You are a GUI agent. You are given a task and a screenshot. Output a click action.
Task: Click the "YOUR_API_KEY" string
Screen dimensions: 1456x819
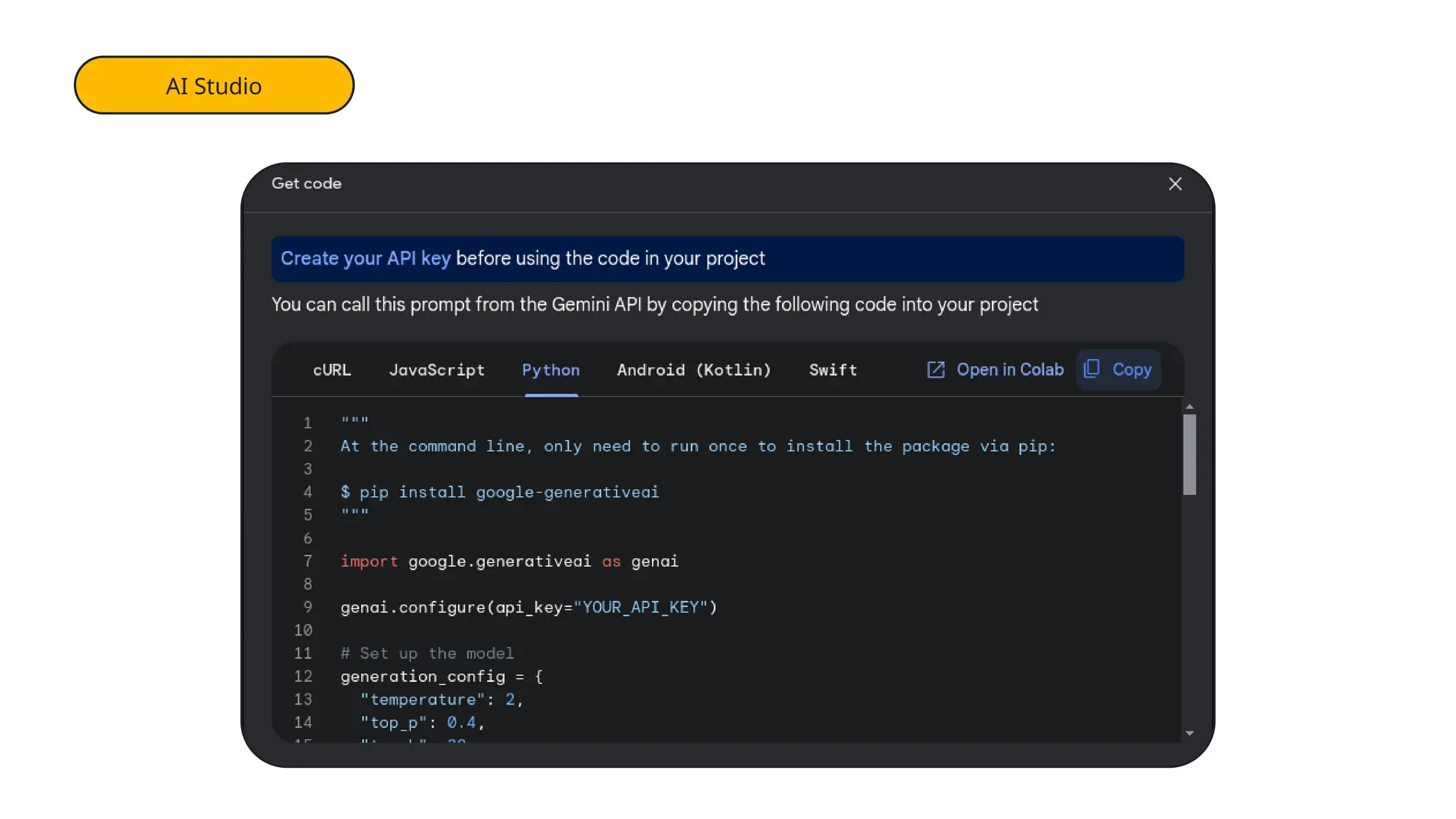click(x=641, y=607)
